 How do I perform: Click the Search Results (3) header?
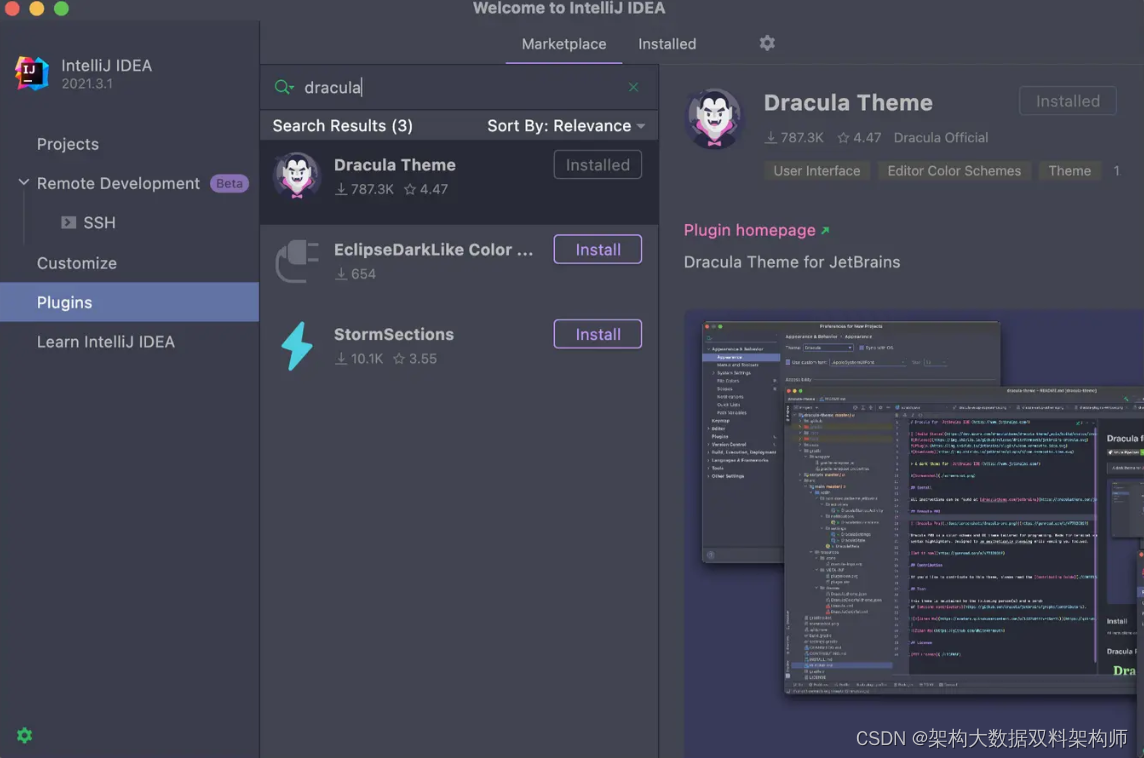click(x=342, y=125)
